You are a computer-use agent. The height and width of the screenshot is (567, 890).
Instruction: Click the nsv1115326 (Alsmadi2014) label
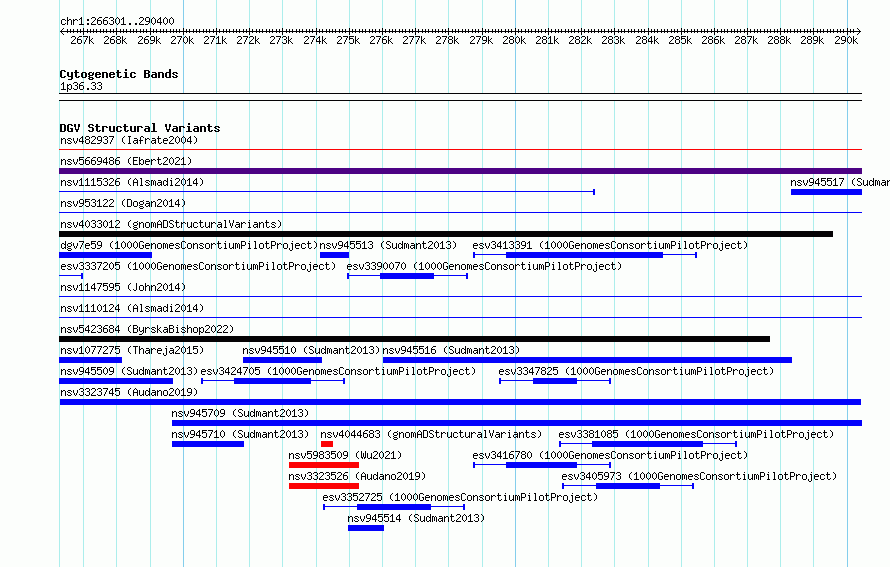tap(132, 182)
